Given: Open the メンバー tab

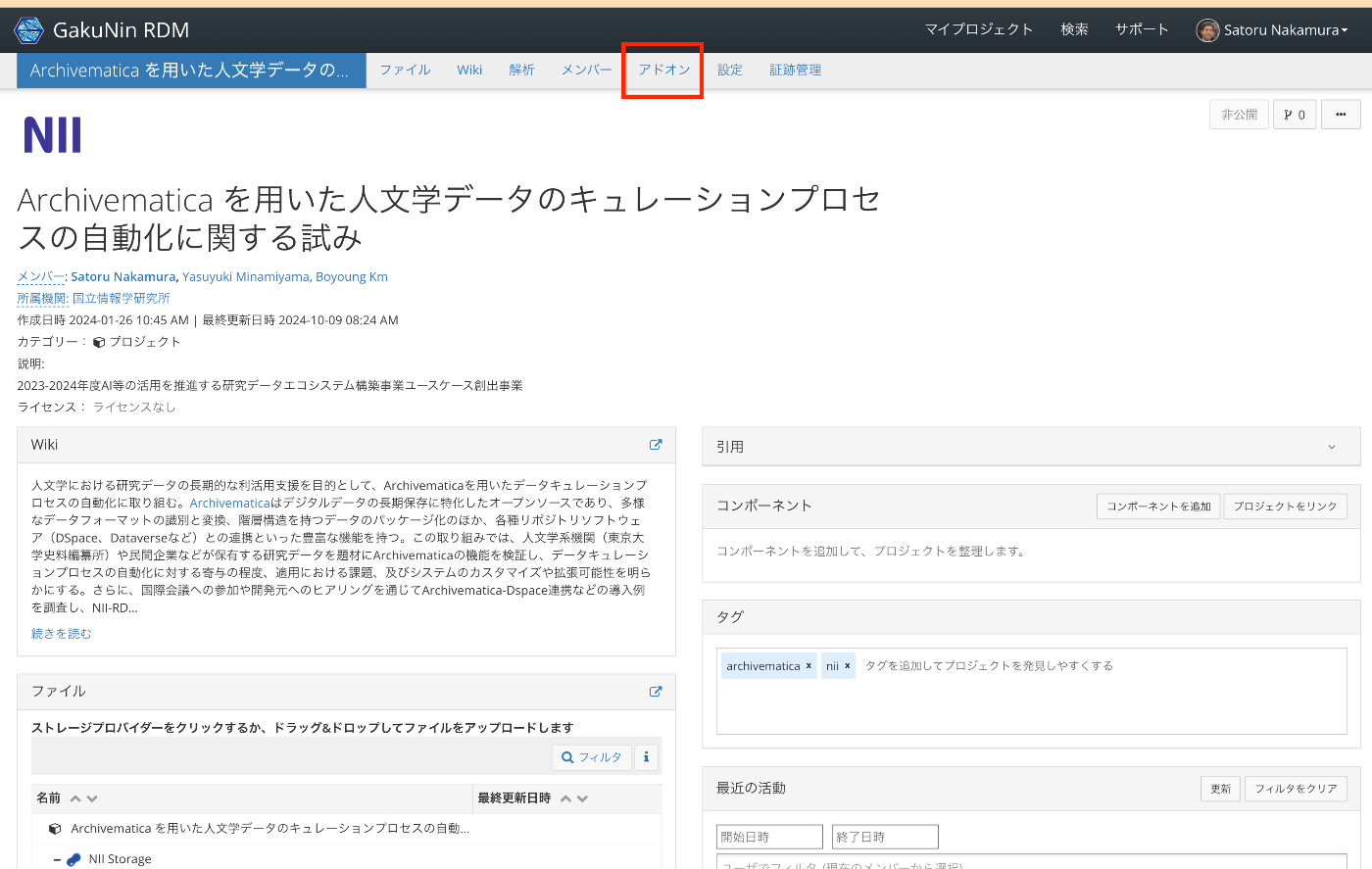Looking at the screenshot, I should pos(586,71).
